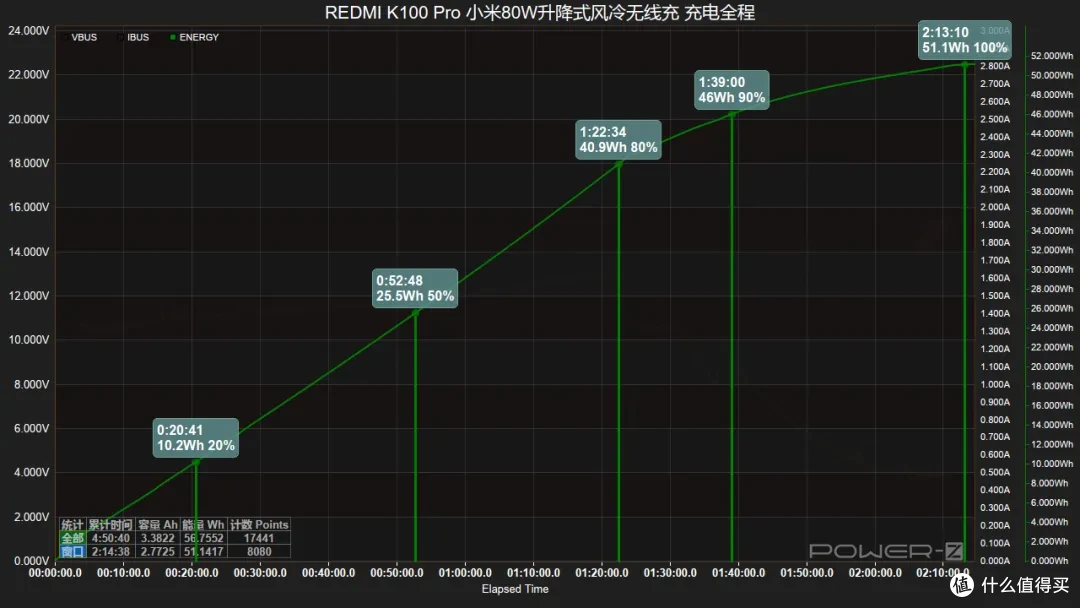Screen dimensions: 1080x608
Task: Select the 1:22:34 40.9Wh 80% marker label
Action: point(619,140)
